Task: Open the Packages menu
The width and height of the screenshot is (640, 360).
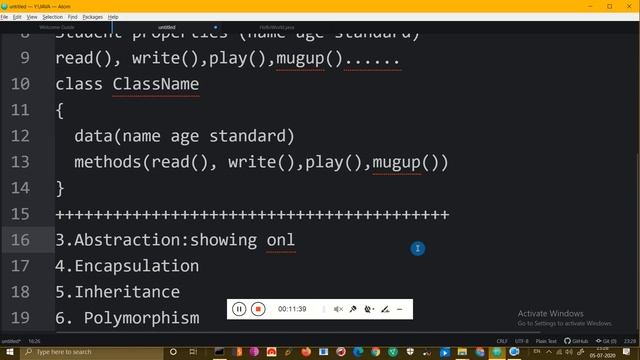Action: click(x=93, y=17)
